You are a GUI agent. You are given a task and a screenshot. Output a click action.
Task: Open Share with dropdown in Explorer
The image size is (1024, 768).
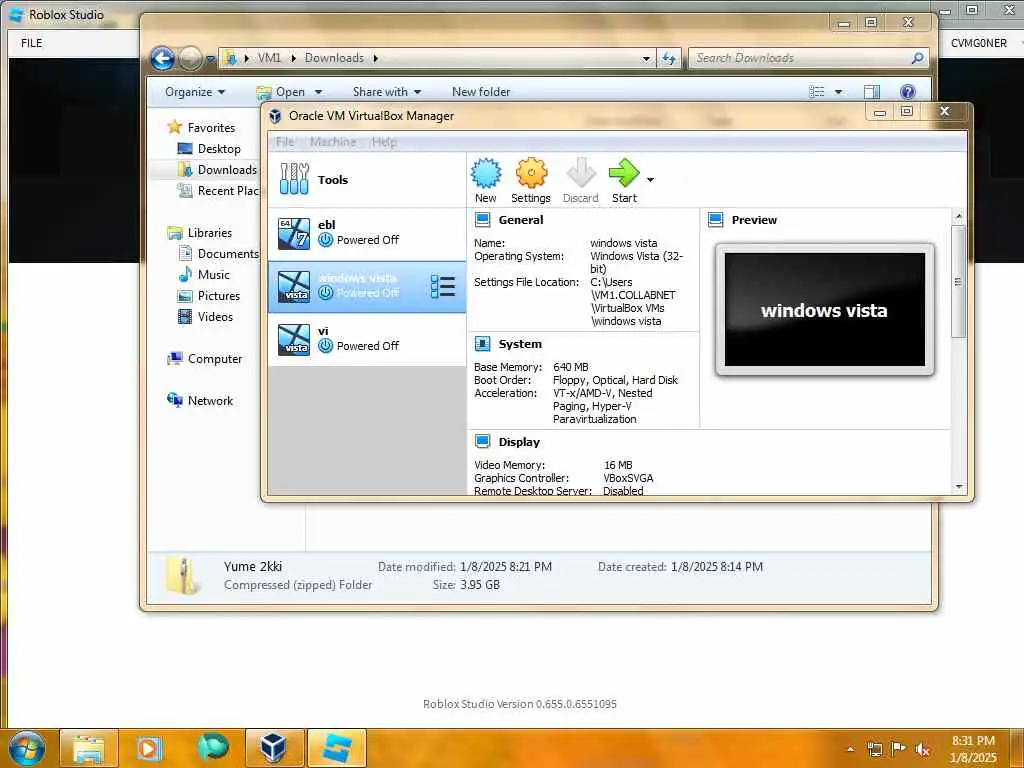tap(387, 92)
